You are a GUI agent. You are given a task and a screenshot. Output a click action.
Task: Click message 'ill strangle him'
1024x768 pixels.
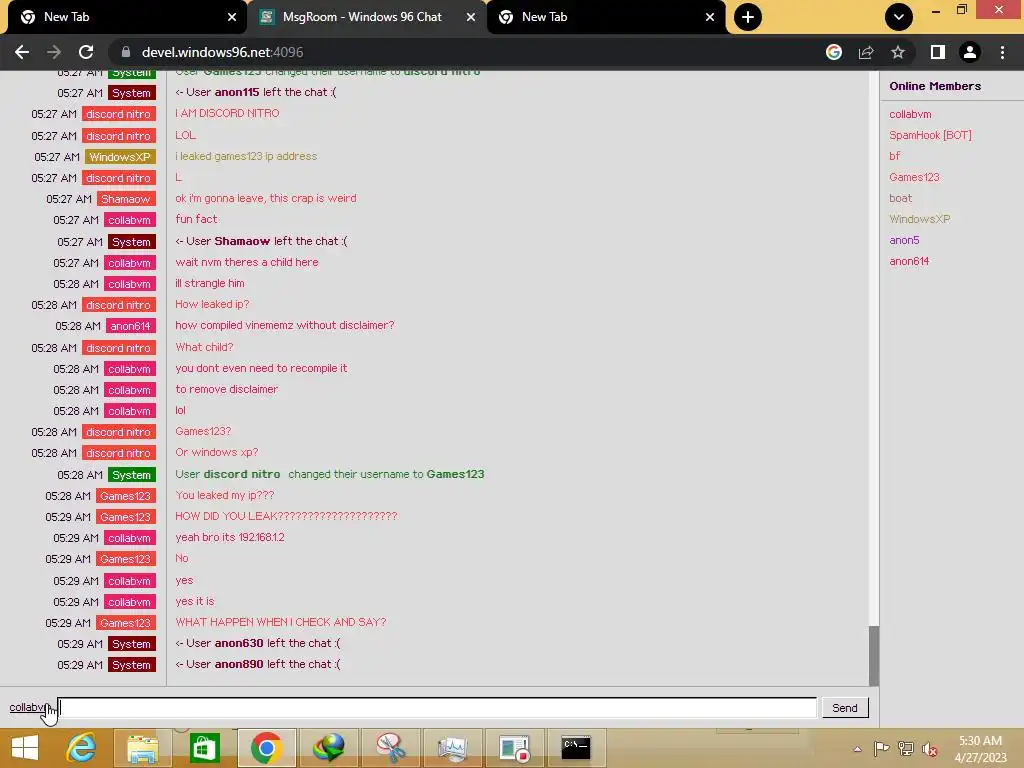pyautogui.click(x=210, y=283)
